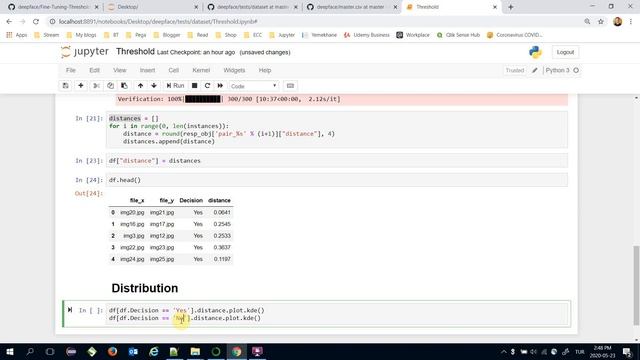
Task: Open the Qlik Sense Hub bookmark
Action: (458, 35)
